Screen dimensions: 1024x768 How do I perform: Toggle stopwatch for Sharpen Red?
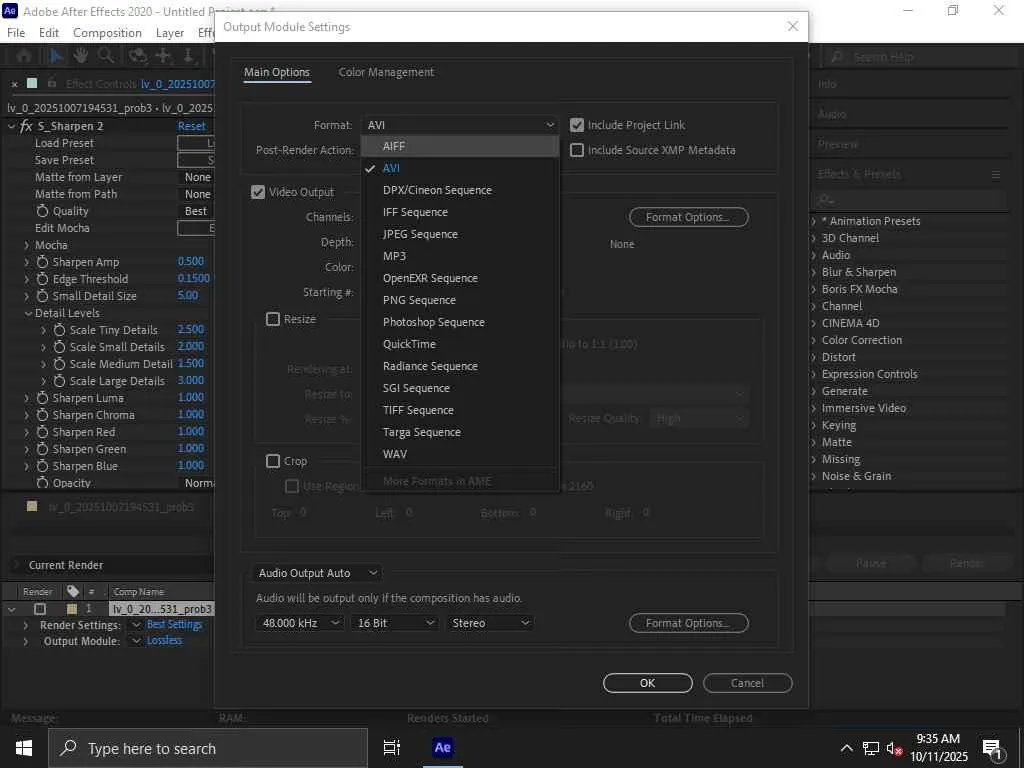42,432
